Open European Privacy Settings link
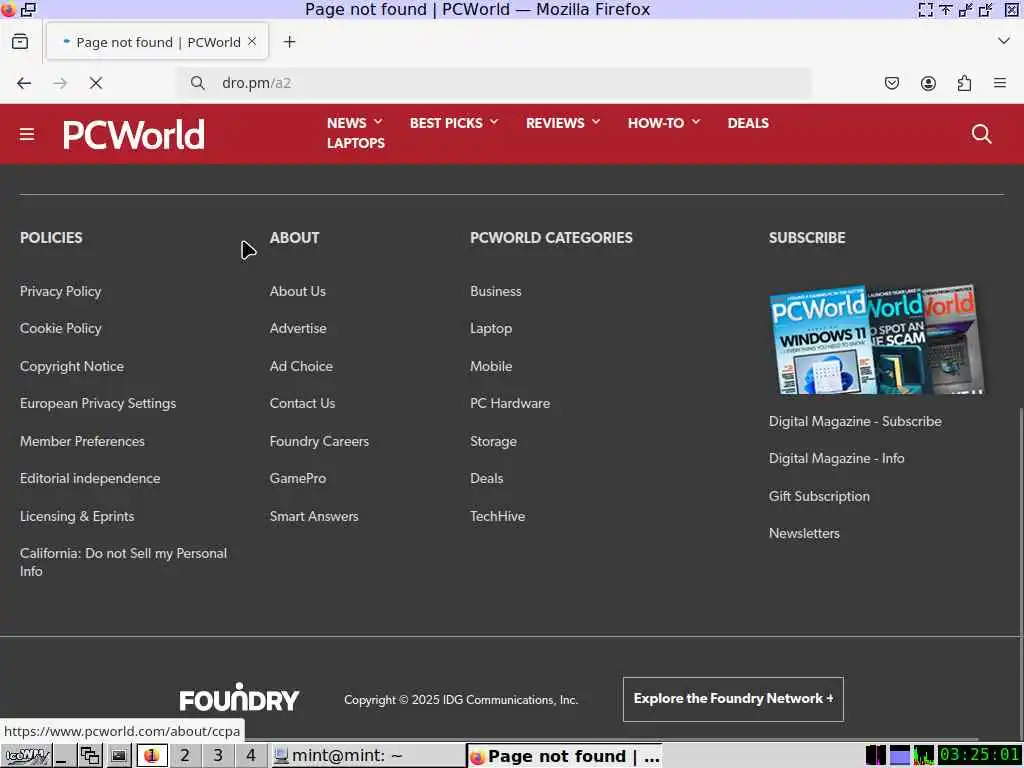Viewport: 1024px width, 768px height. [x=98, y=404]
